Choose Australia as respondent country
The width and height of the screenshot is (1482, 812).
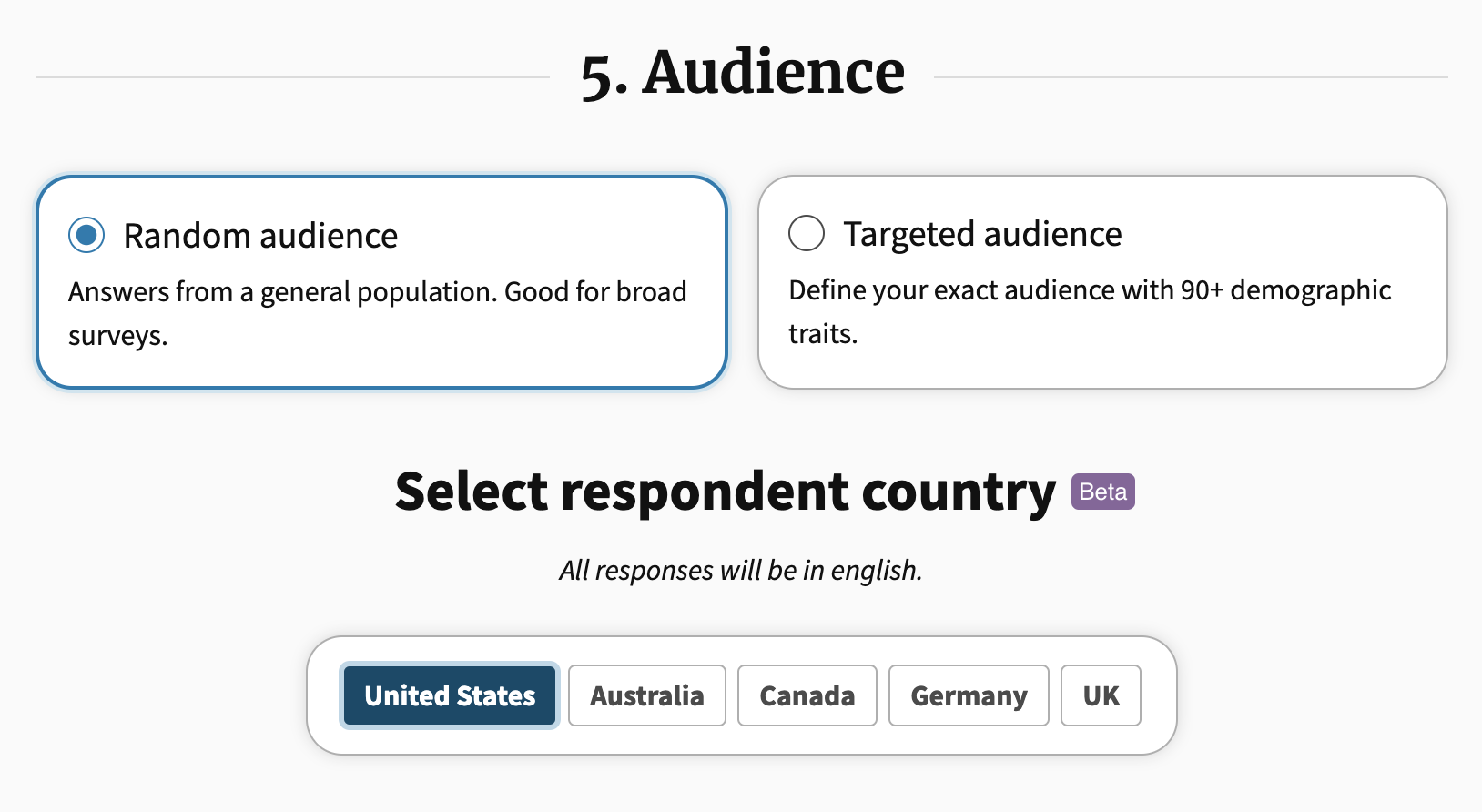[647, 695]
